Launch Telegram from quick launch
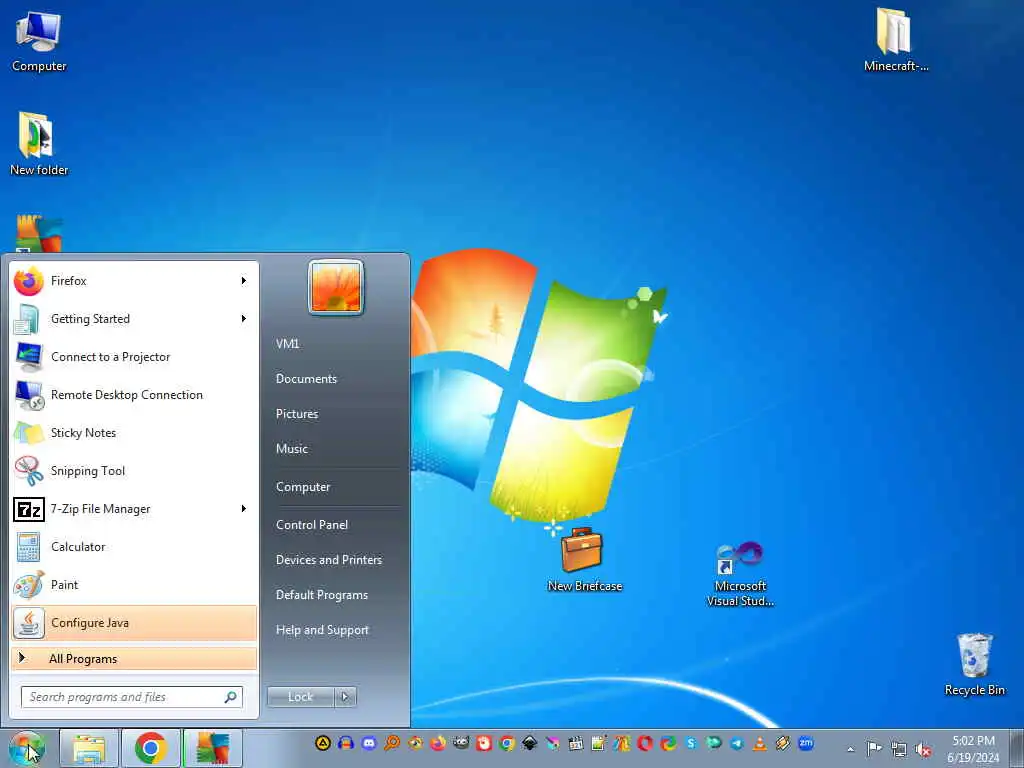Viewport: 1024px width, 768px height. coord(737,743)
